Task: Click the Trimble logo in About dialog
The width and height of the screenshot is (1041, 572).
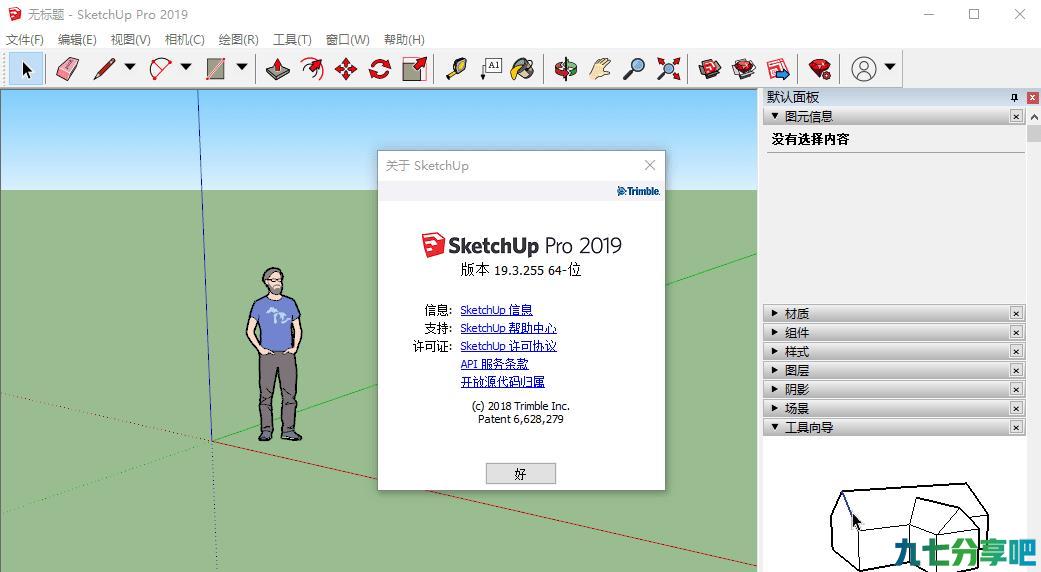Action: [x=638, y=191]
